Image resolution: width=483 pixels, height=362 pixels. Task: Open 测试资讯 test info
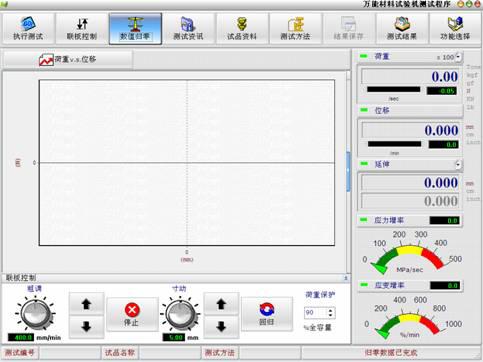[x=188, y=29]
